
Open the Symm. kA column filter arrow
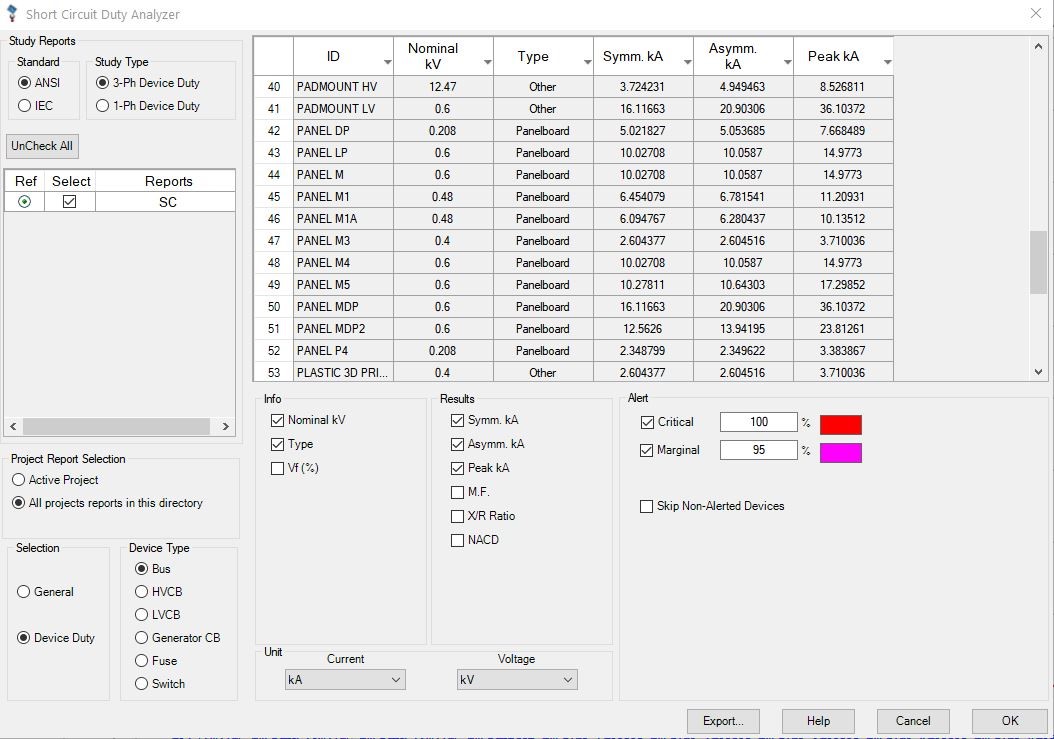(688, 63)
